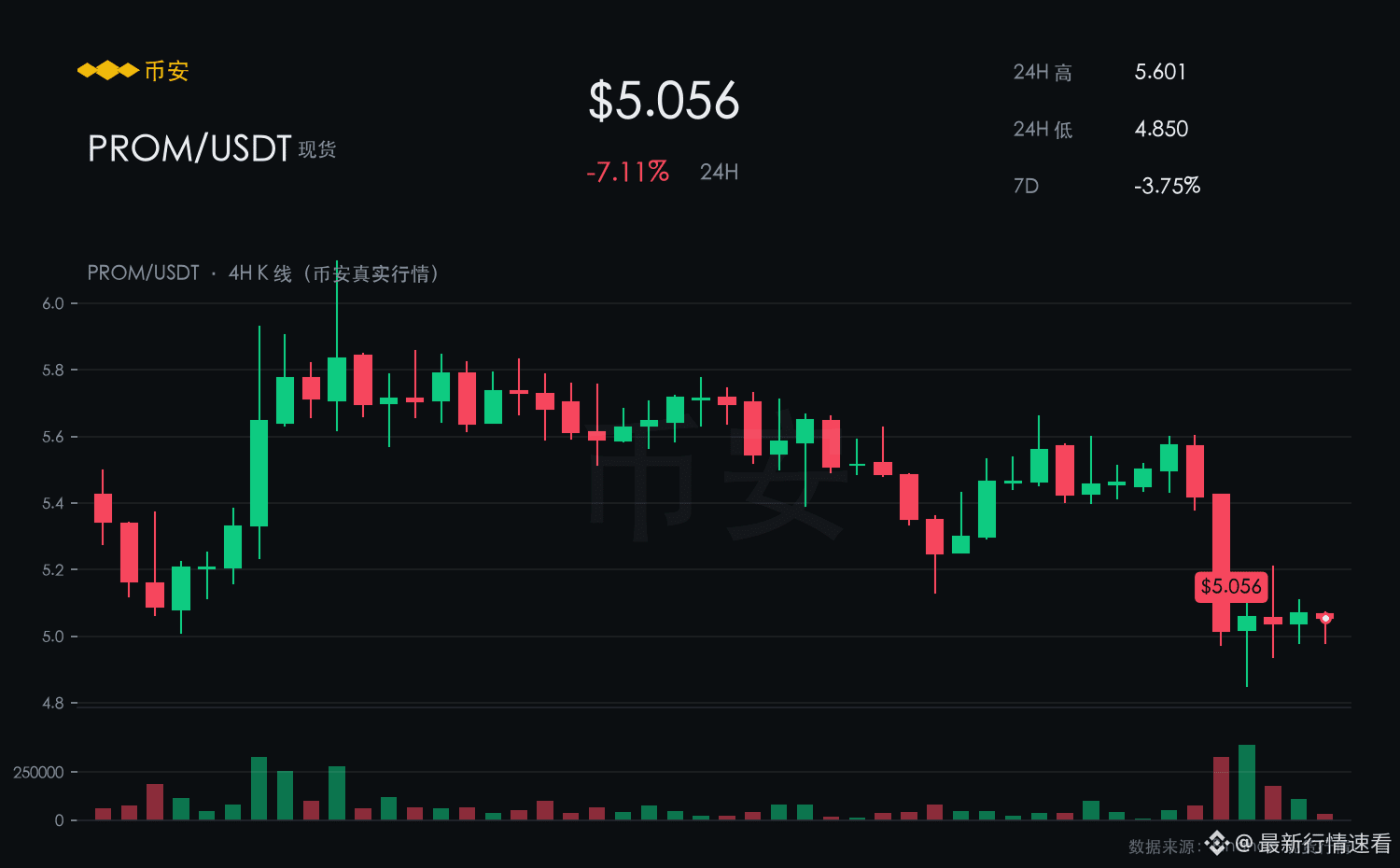Viewport: 1400px width, 868px height.
Task: Click the 6.0 price axis label
Action: 53,303
